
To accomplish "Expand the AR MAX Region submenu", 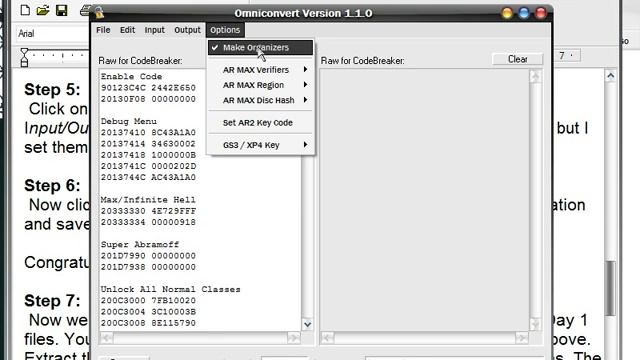I will pyautogui.click(x=260, y=85).
